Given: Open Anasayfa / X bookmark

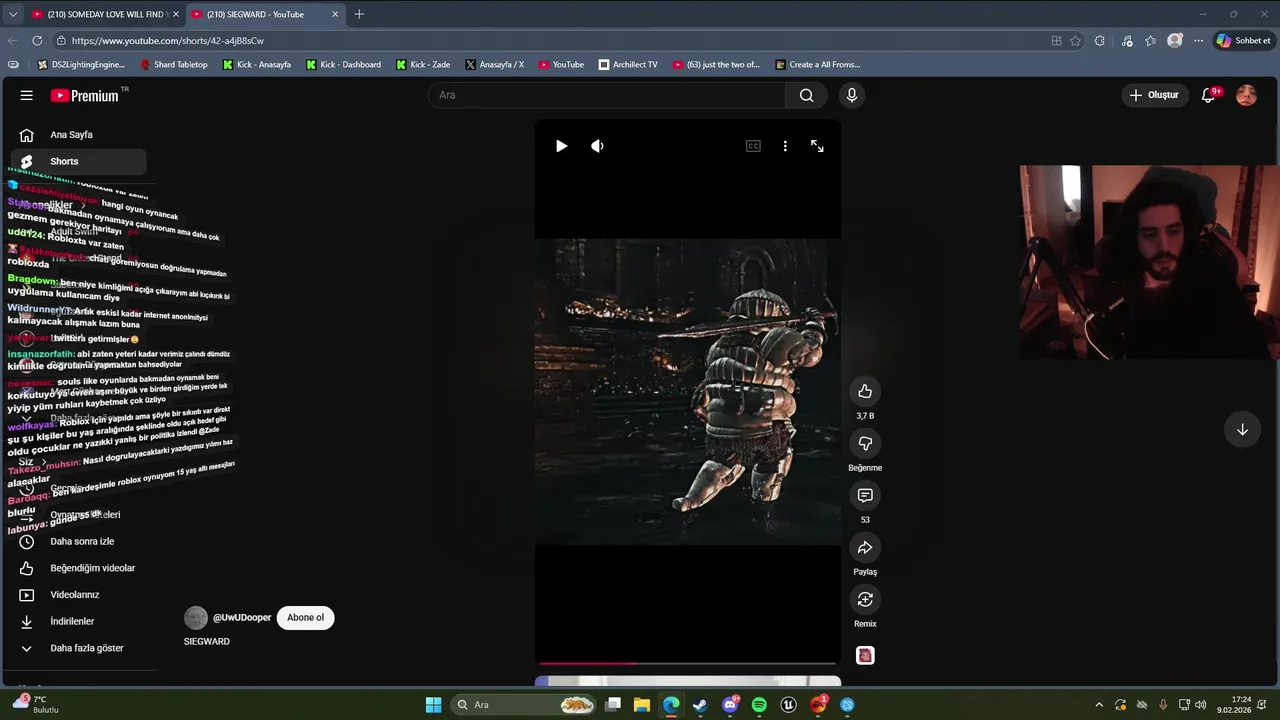Looking at the screenshot, I should point(495,65).
